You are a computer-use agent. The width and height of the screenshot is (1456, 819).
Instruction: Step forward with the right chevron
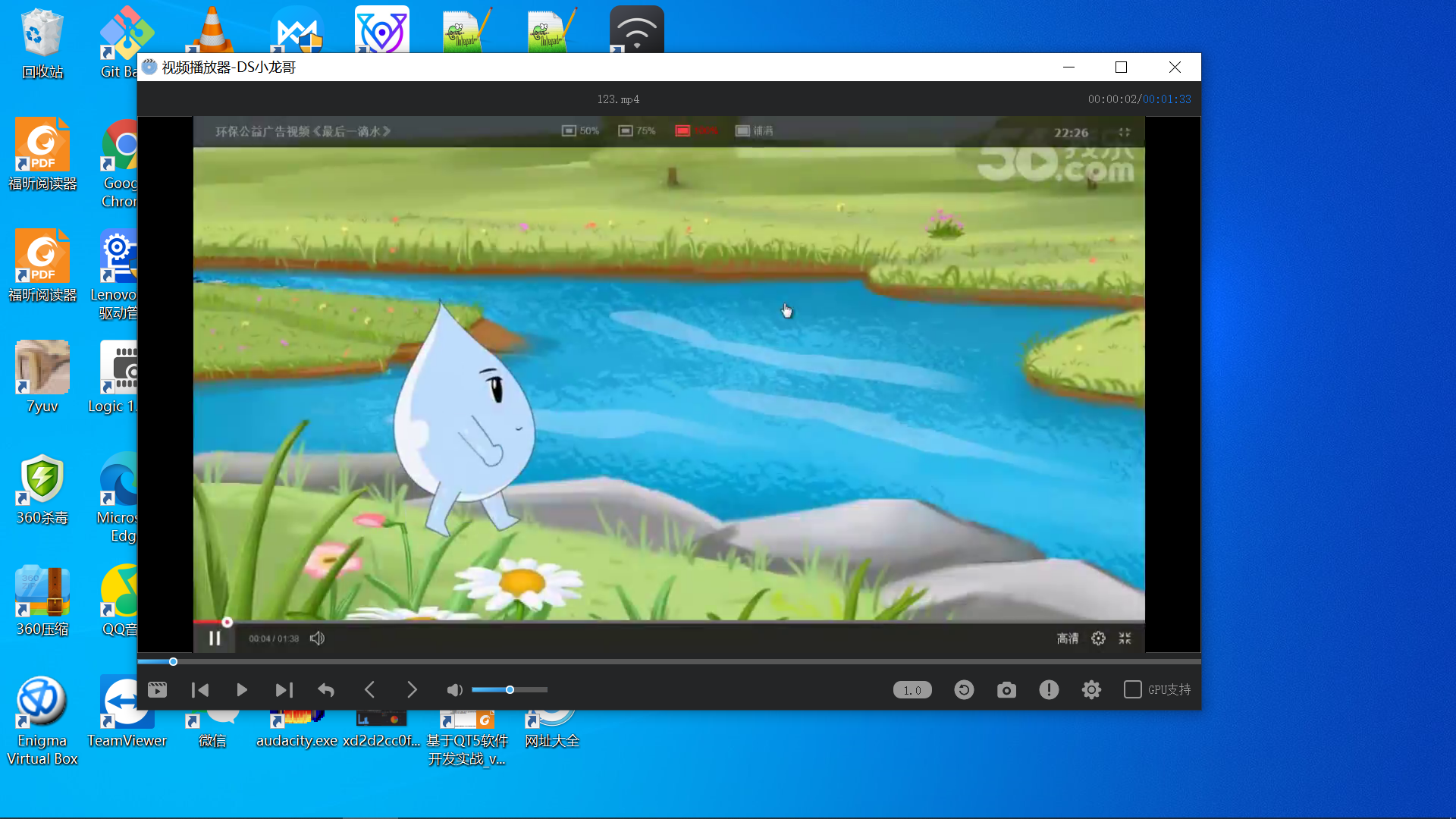[x=412, y=689]
